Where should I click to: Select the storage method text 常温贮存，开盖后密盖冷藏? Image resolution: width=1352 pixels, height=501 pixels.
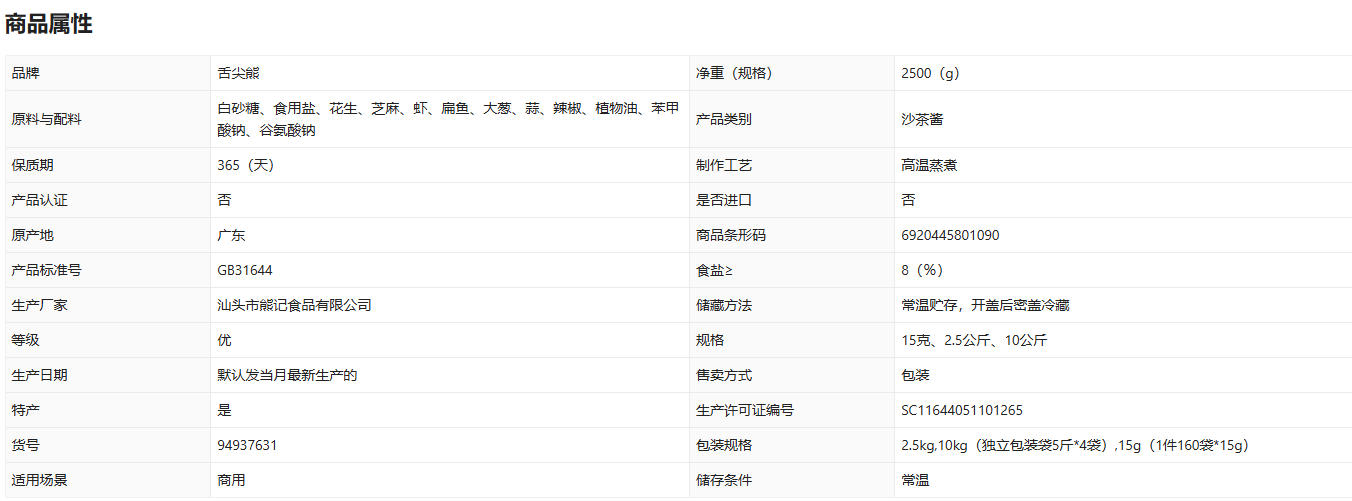(985, 305)
